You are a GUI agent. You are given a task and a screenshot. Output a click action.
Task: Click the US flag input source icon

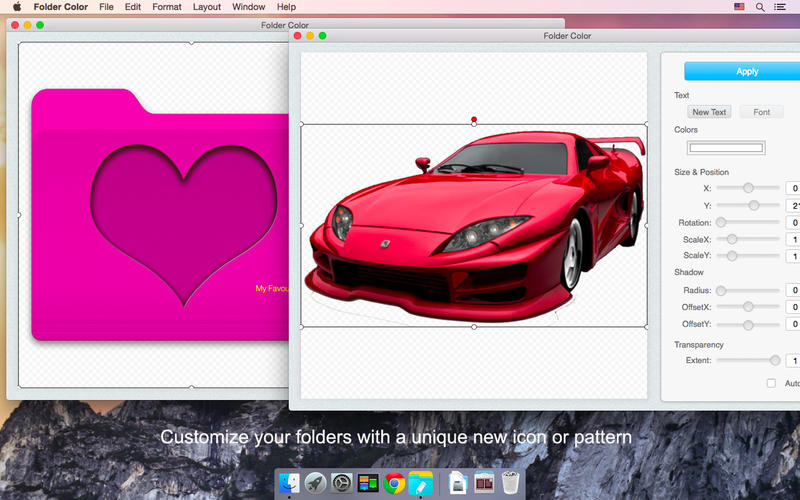coord(739,7)
